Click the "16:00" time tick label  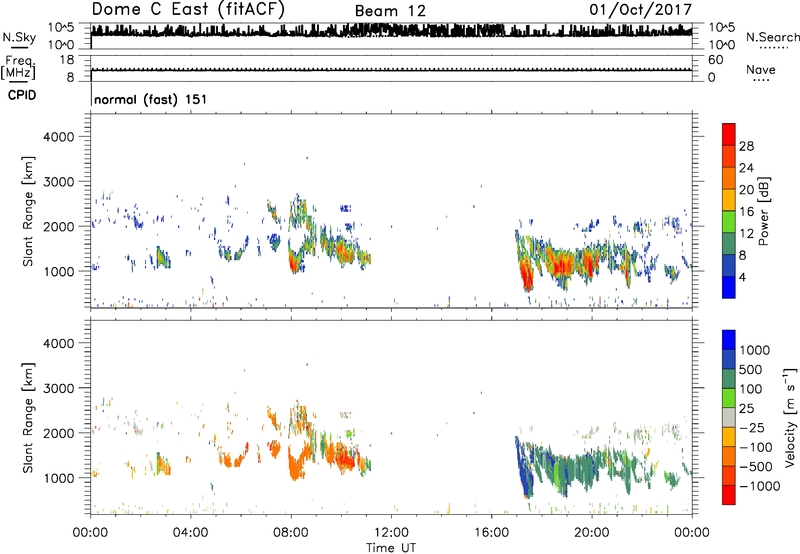[491, 533]
